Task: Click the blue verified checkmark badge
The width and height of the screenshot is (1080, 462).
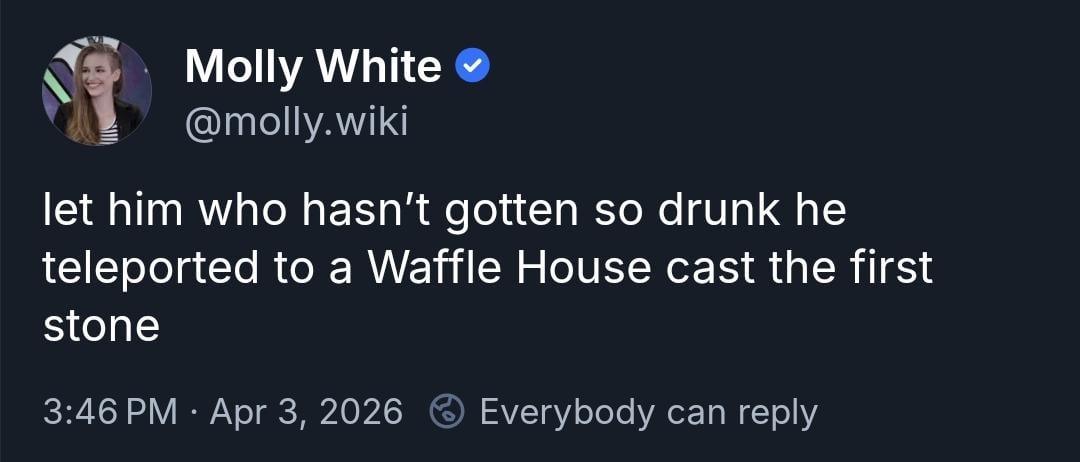Action: [471, 66]
